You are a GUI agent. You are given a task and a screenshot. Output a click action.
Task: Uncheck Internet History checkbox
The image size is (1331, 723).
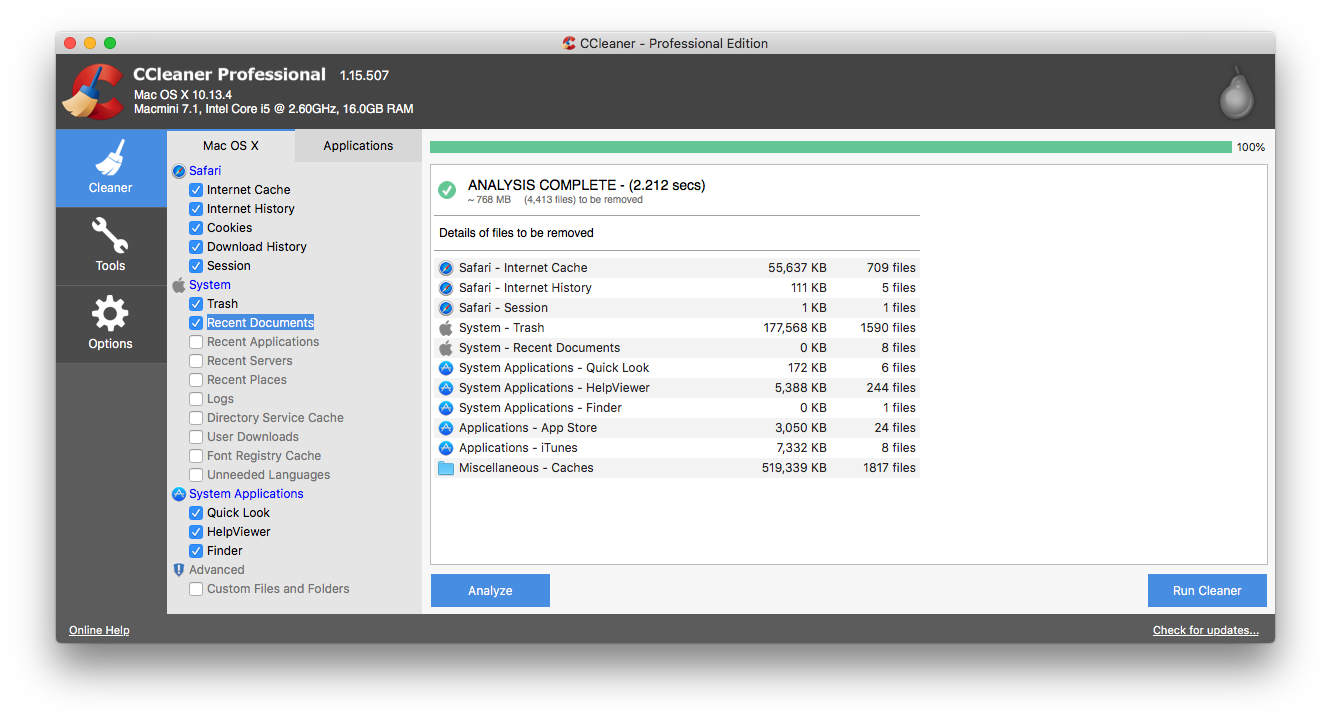pos(196,209)
